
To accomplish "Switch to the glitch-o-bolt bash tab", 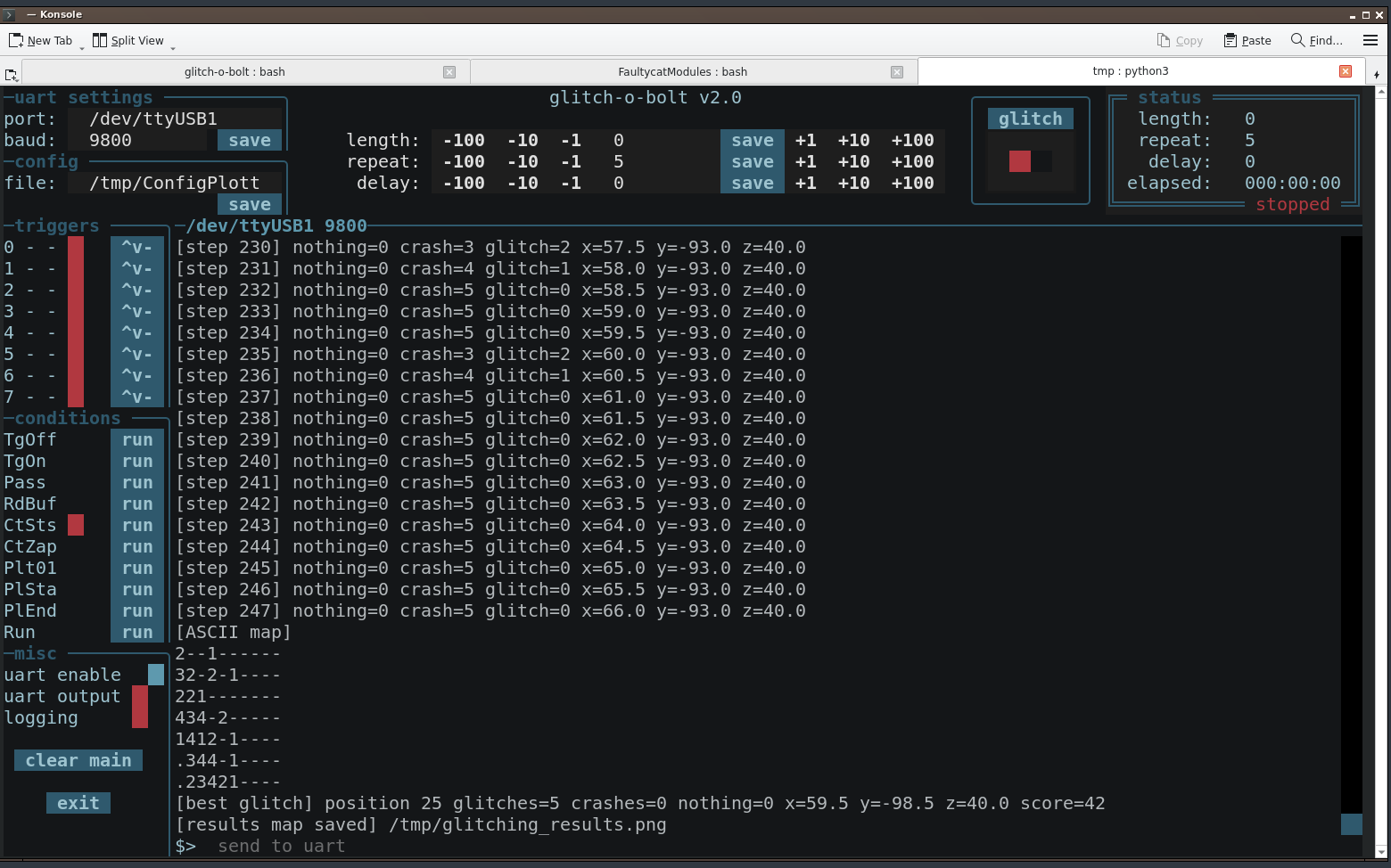I will point(234,72).
